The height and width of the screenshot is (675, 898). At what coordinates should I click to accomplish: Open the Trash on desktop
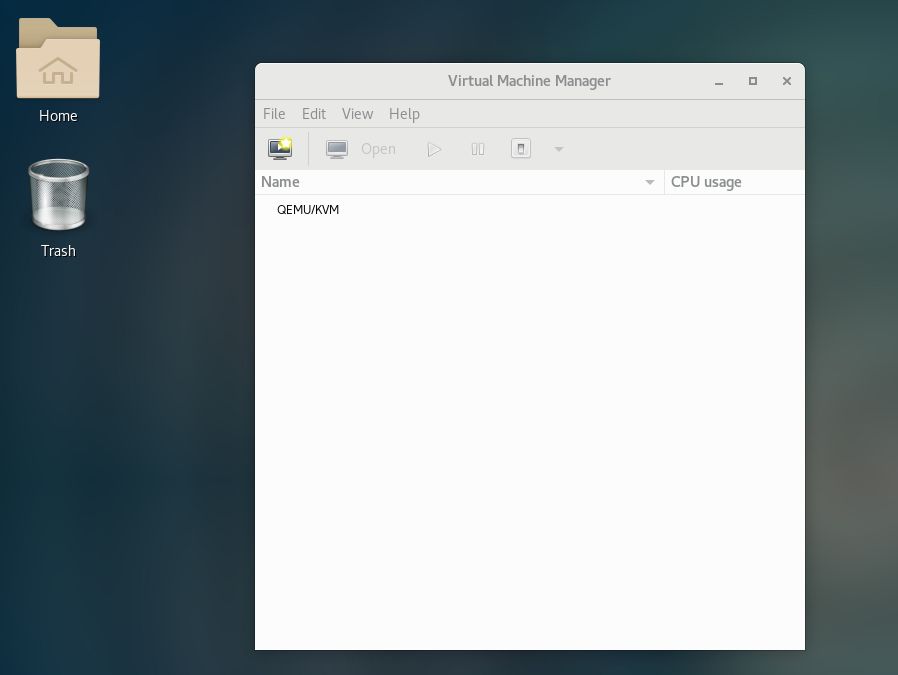58,208
